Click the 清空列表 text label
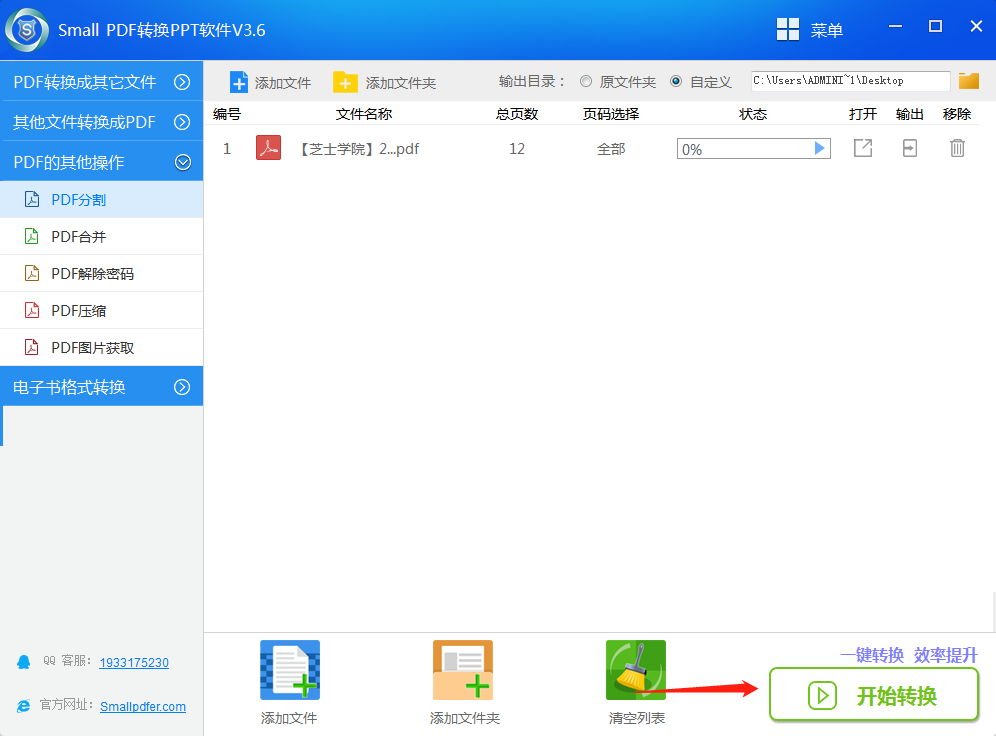The image size is (996, 736). pos(636,718)
